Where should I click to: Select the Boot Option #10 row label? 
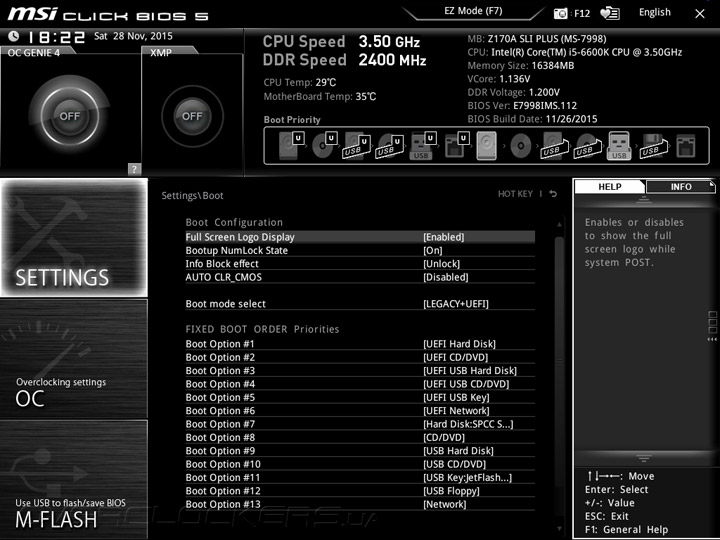click(223, 464)
